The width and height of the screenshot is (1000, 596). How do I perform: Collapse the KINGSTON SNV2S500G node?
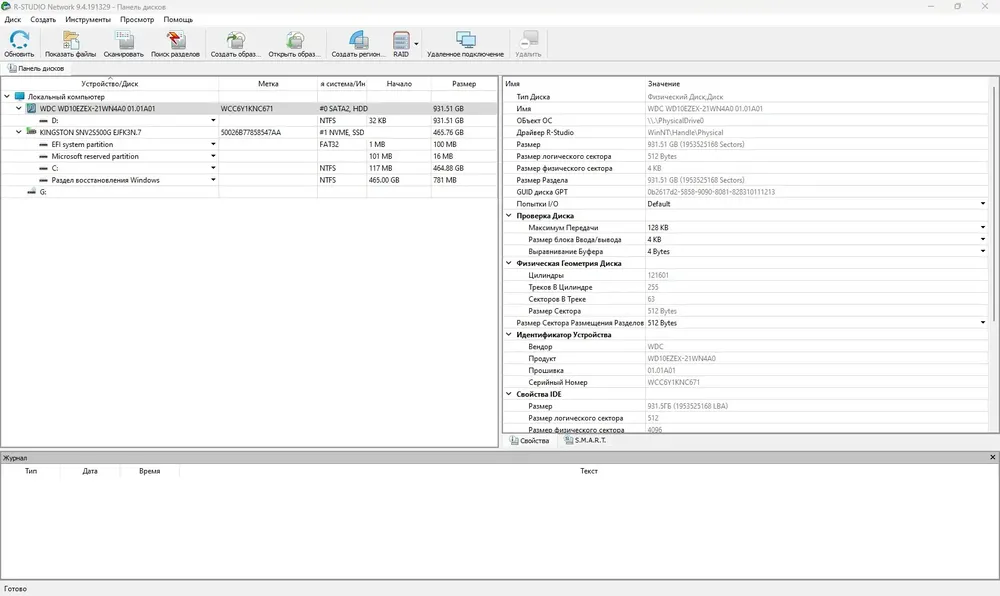coord(18,132)
